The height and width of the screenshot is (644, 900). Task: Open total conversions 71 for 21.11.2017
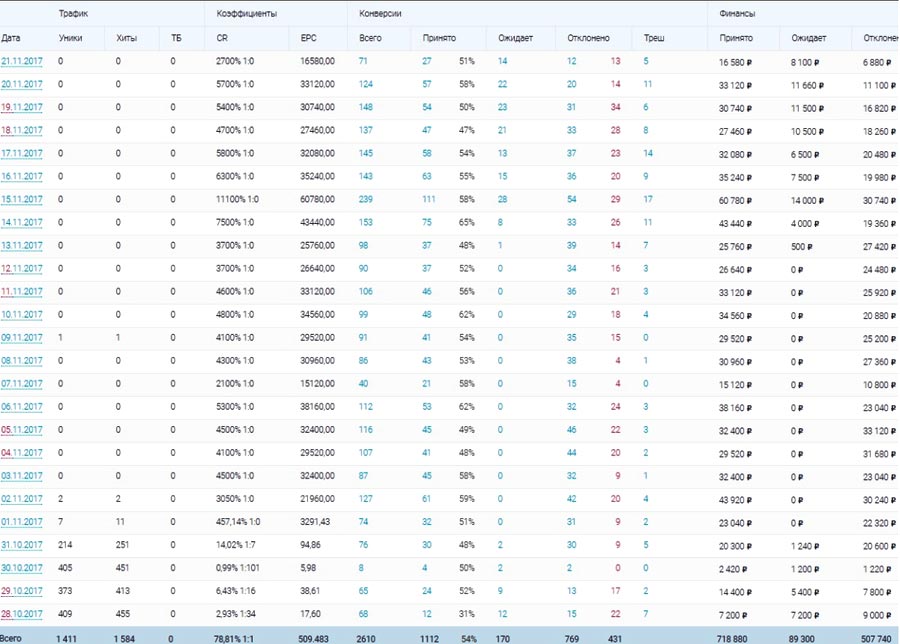point(363,61)
